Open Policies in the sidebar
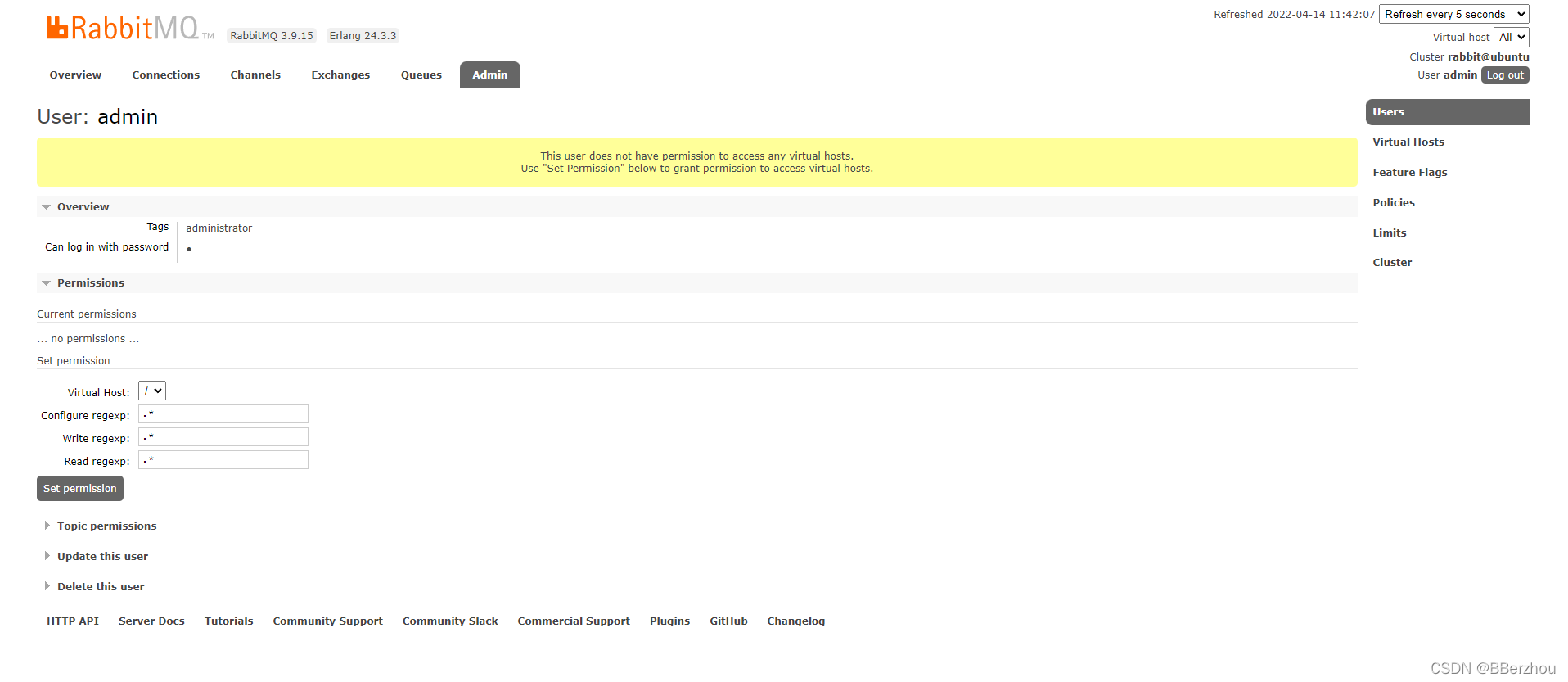Viewport: 1568px width, 682px height. (1394, 202)
